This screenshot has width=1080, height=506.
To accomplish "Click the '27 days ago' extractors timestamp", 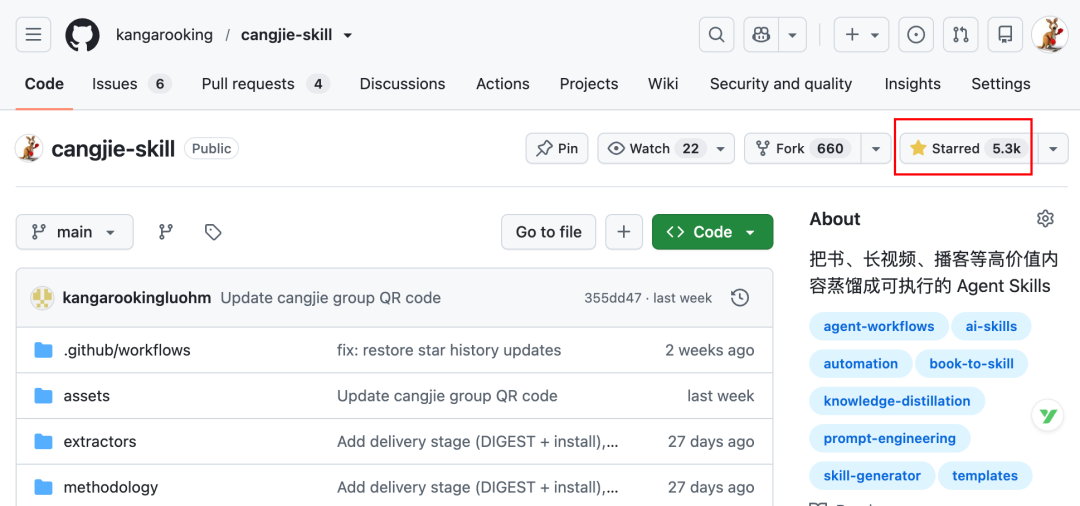I will click(x=711, y=442).
